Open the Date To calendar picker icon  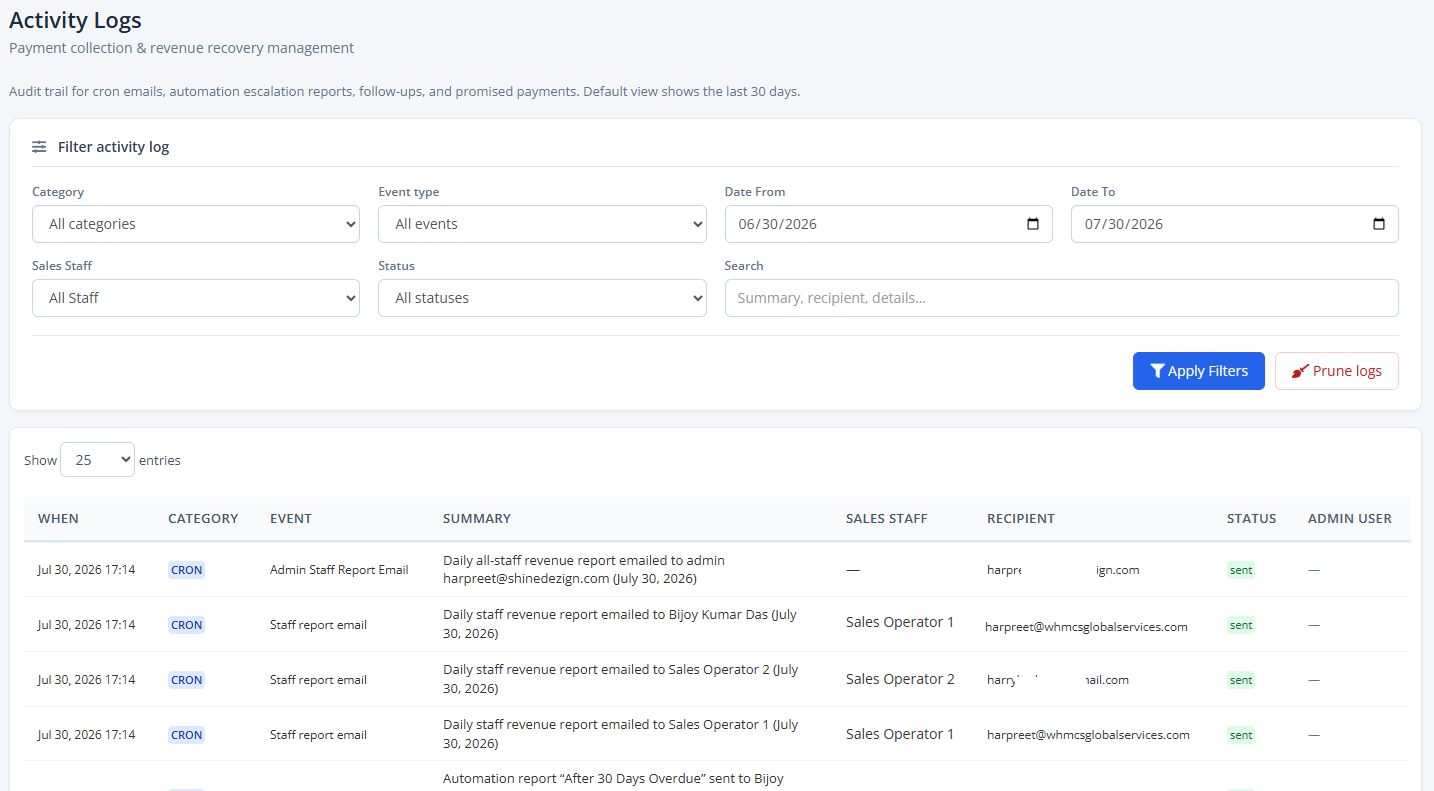coord(1379,224)
